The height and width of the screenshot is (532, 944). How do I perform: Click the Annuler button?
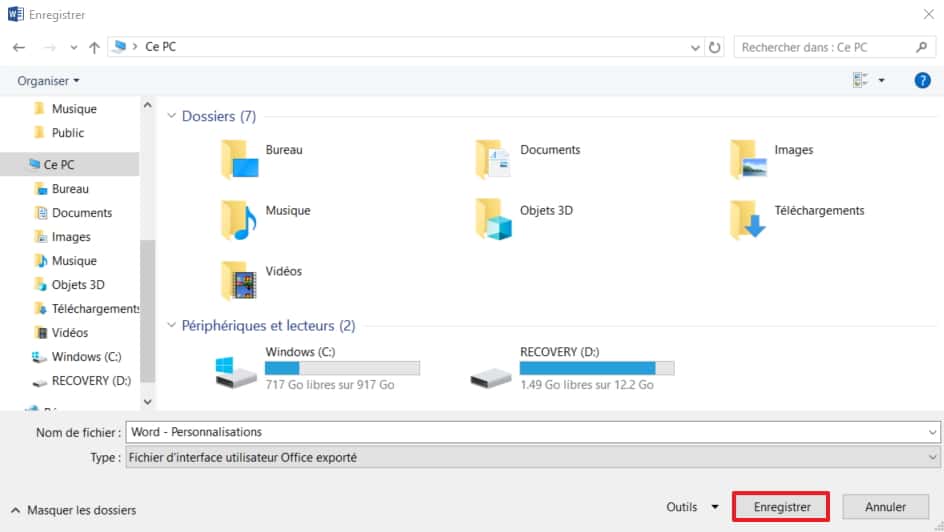click(x=885, y=507)
